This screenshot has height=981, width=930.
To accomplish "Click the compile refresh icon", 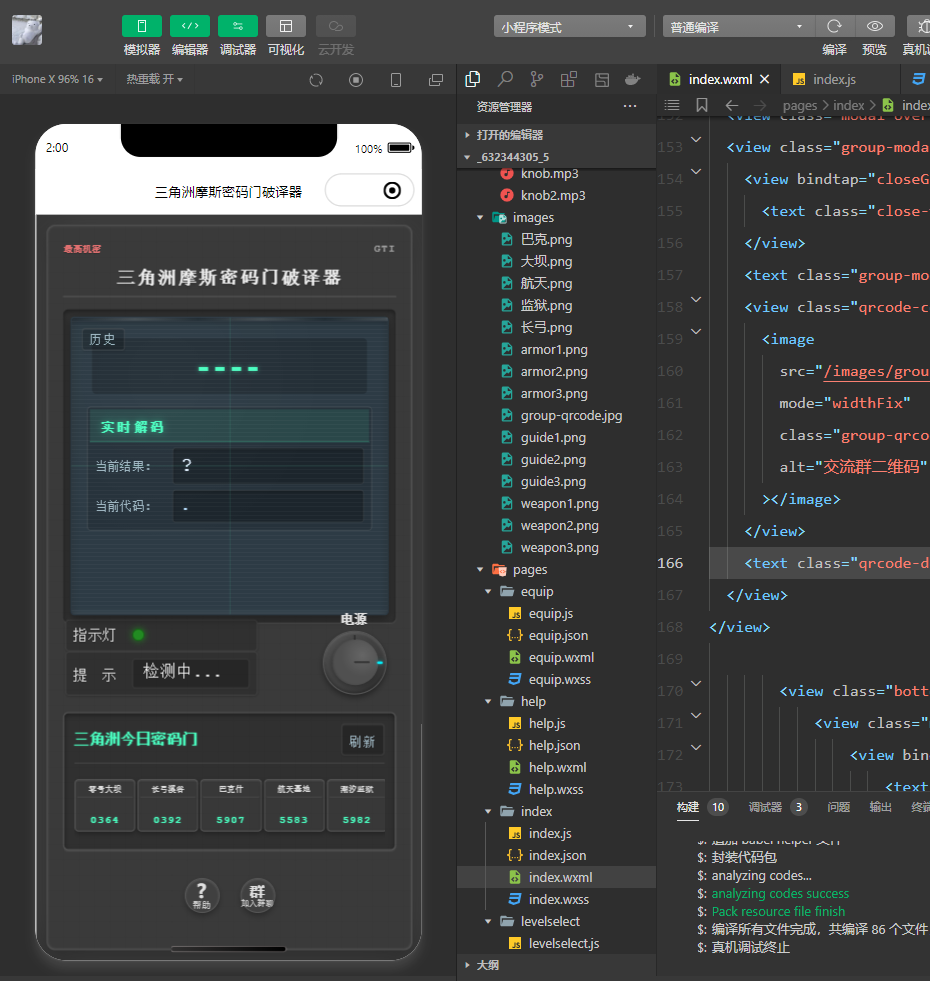I will (x=834, y=26).
